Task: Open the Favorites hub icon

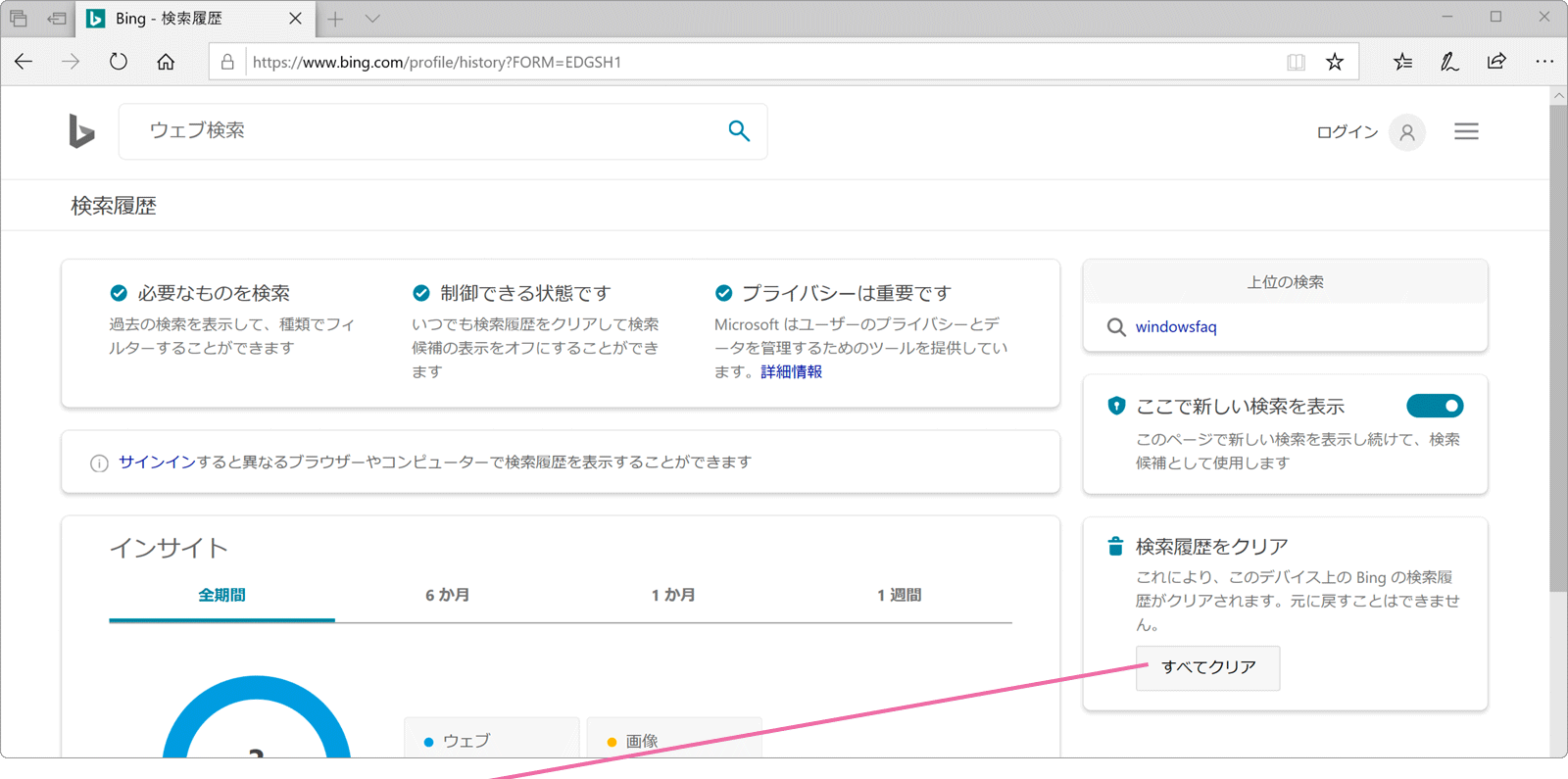Action: 1402,62
